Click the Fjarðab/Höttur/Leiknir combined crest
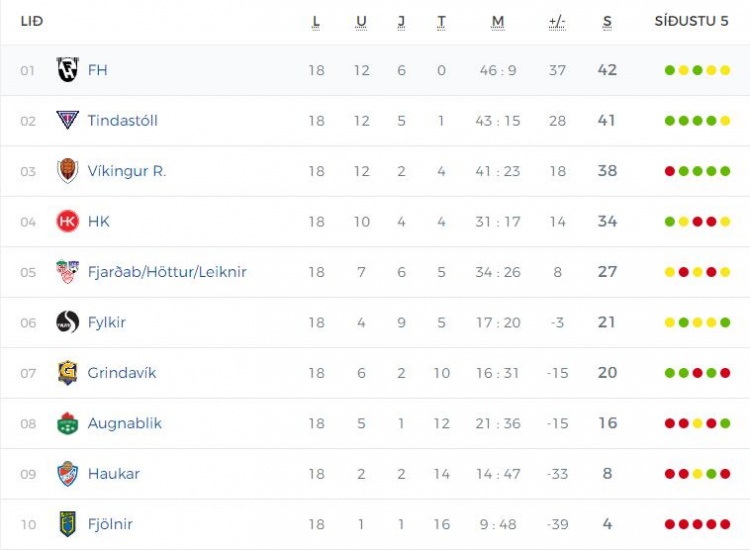 point(67,272)
